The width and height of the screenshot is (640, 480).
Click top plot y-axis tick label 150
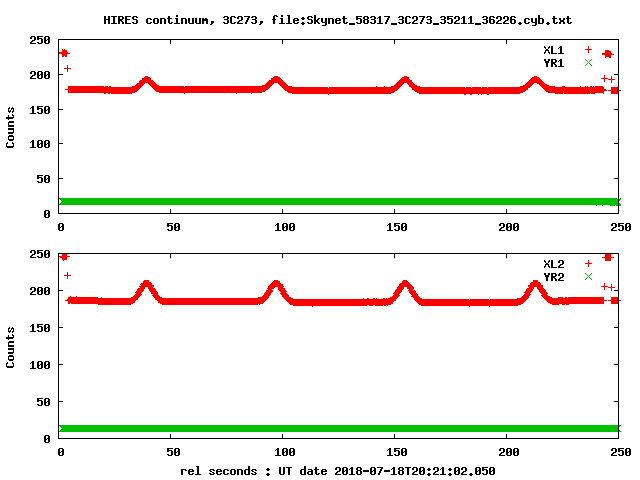point(40,110)
